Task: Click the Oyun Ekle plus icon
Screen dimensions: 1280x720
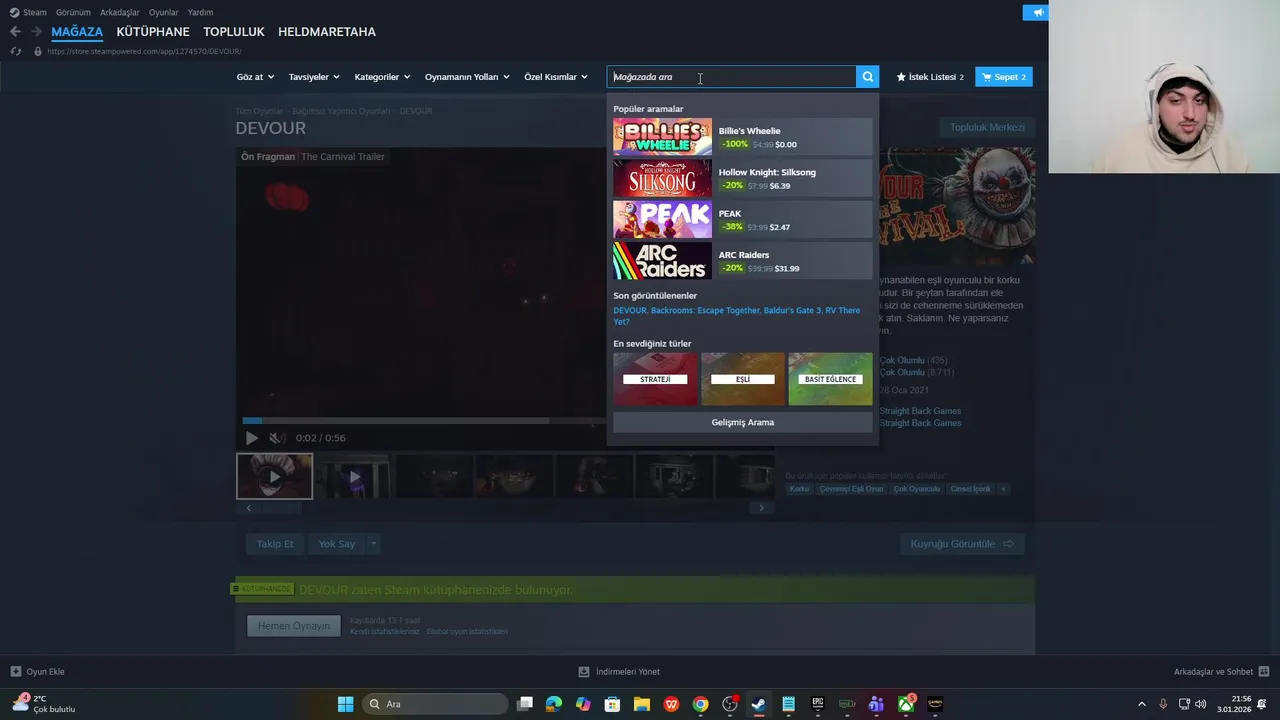Action: (x=16, y=672)
